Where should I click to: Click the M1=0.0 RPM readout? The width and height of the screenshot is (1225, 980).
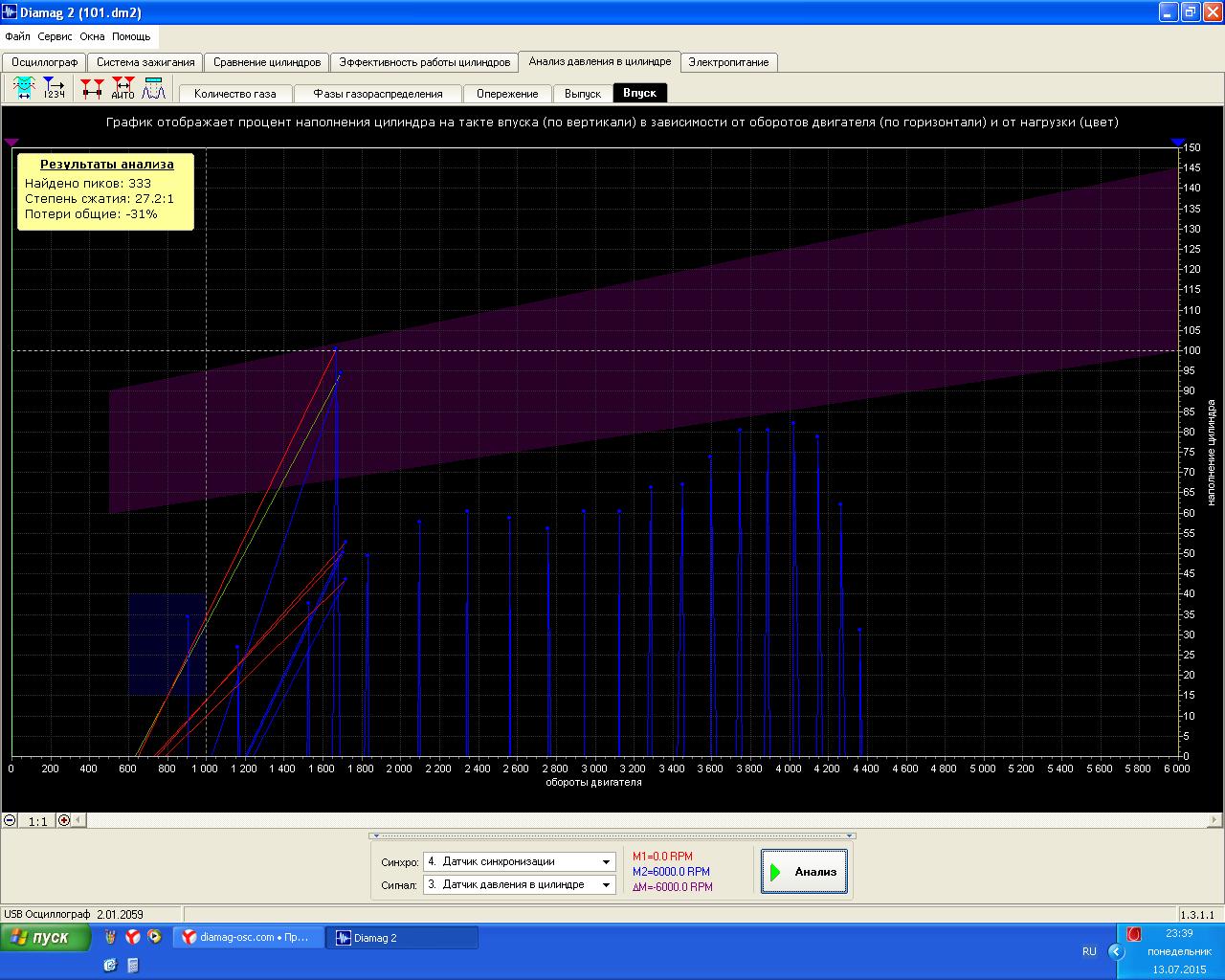662,857
